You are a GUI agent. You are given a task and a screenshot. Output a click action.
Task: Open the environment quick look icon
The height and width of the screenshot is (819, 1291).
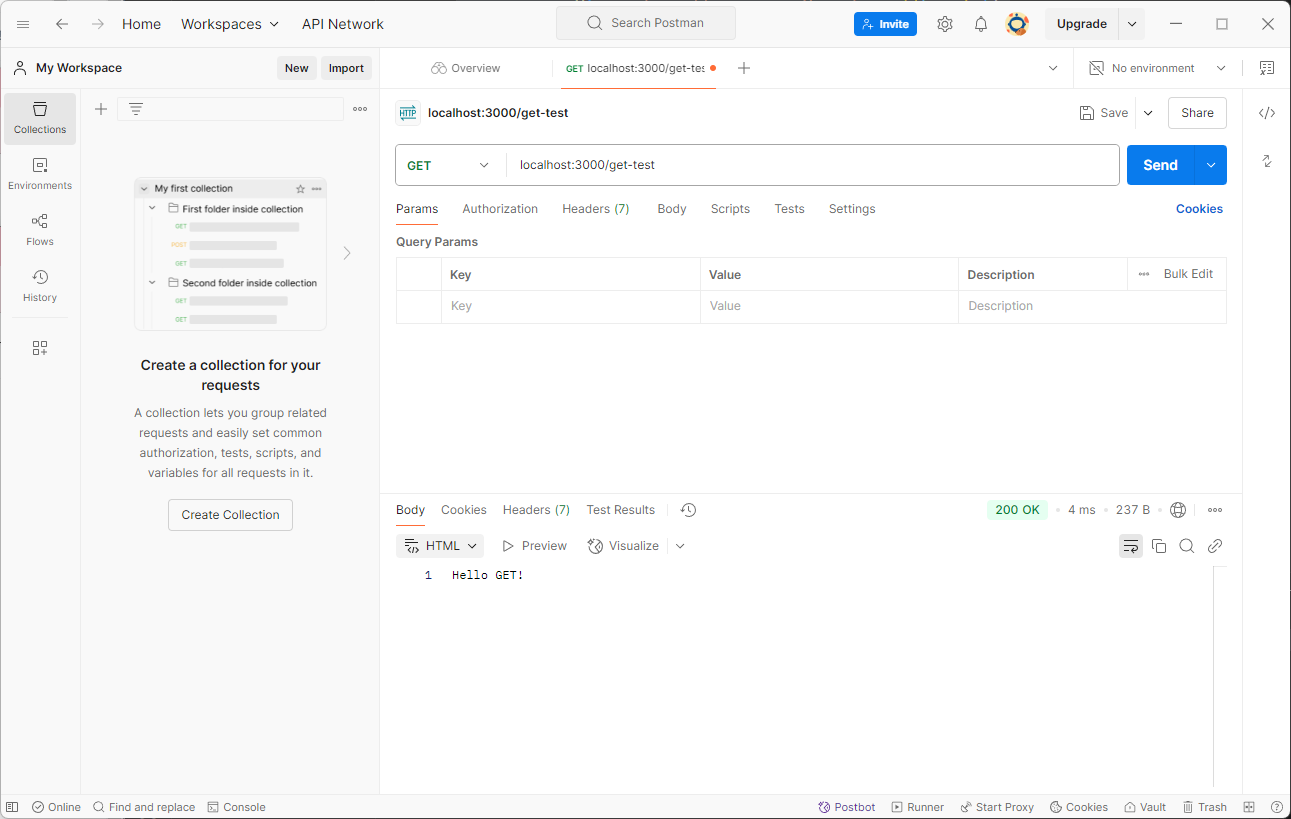click(x=1267, y=68)
